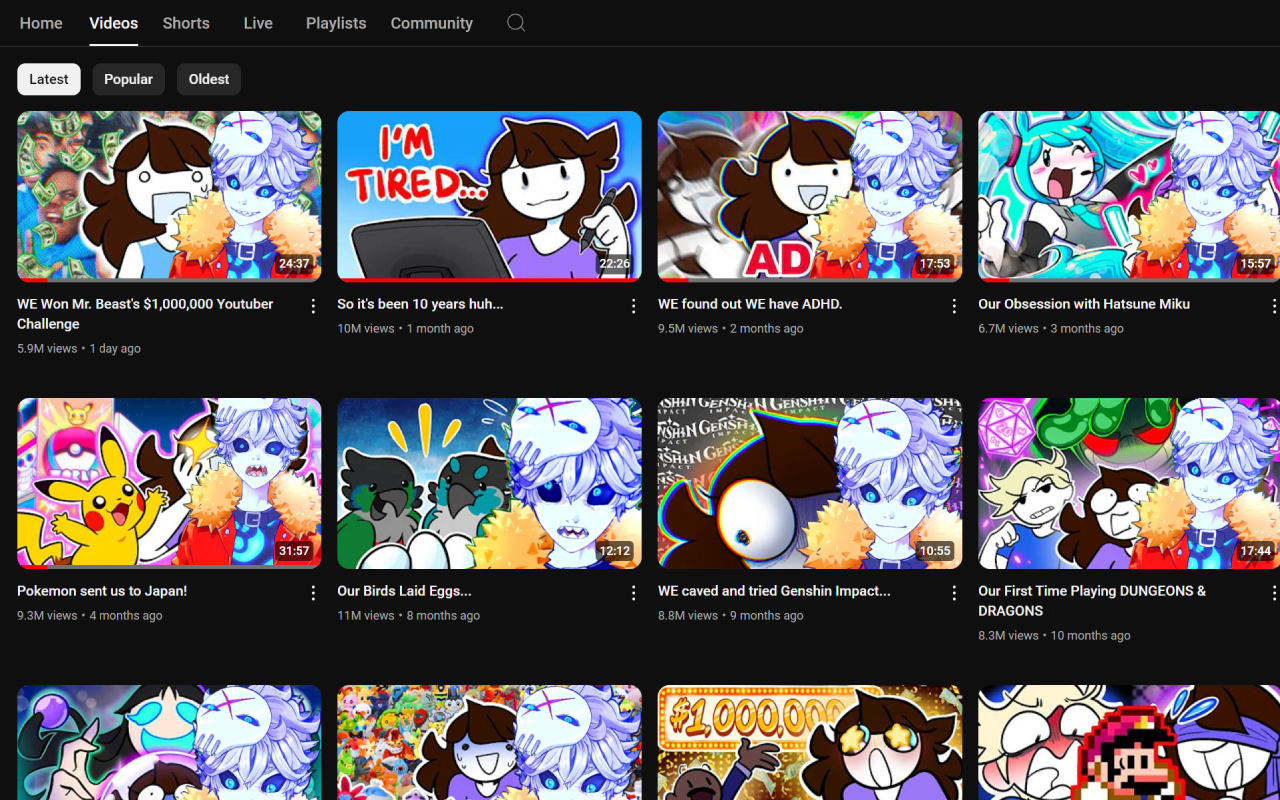Click the red progress bar on the 22:26 video thumbnail
The image size is (1280, 800).
[x=489, y=280]
